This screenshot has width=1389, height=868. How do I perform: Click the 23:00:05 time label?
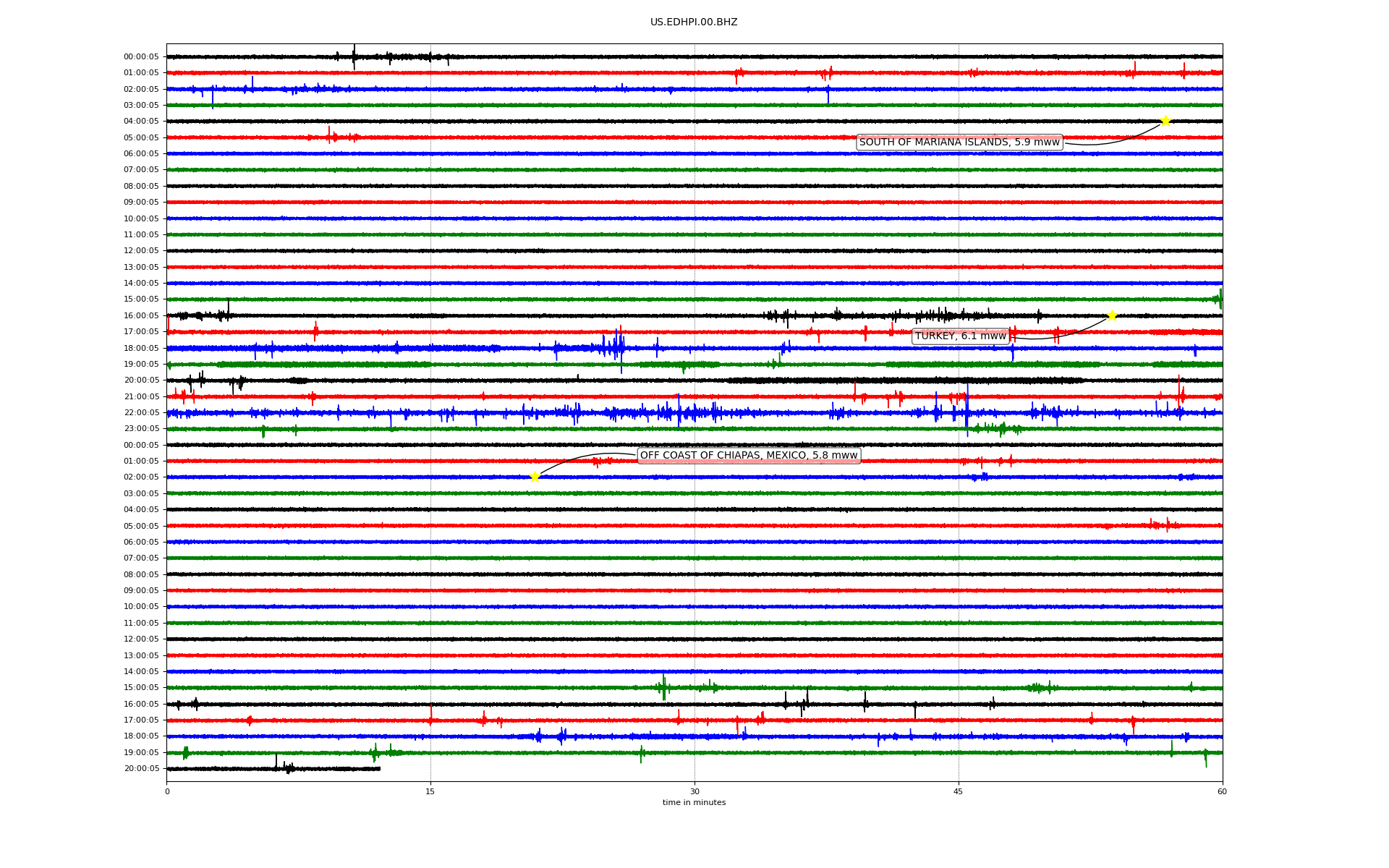(141, 429)
